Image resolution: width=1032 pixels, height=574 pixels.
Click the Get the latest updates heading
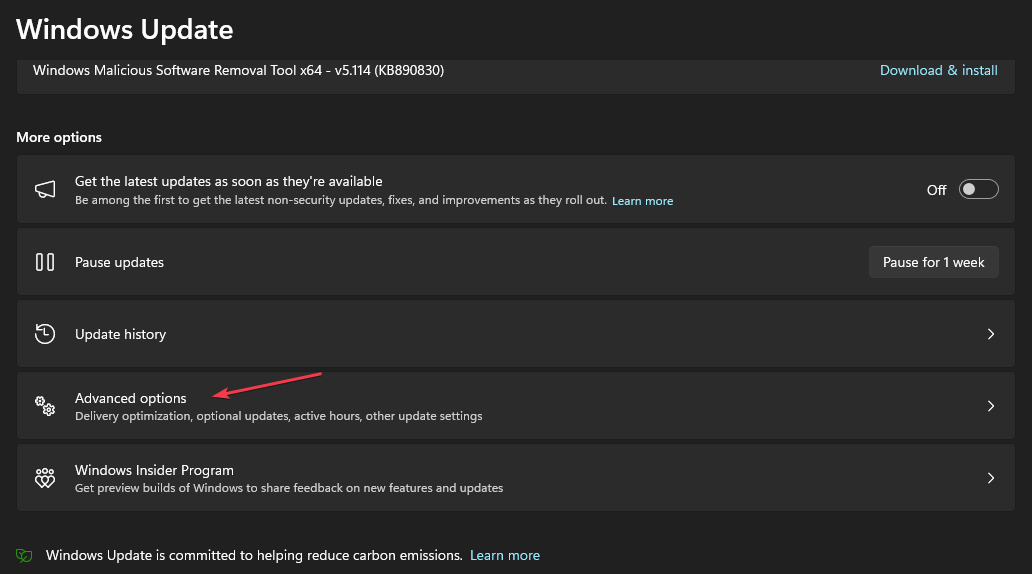coord(228,181)
